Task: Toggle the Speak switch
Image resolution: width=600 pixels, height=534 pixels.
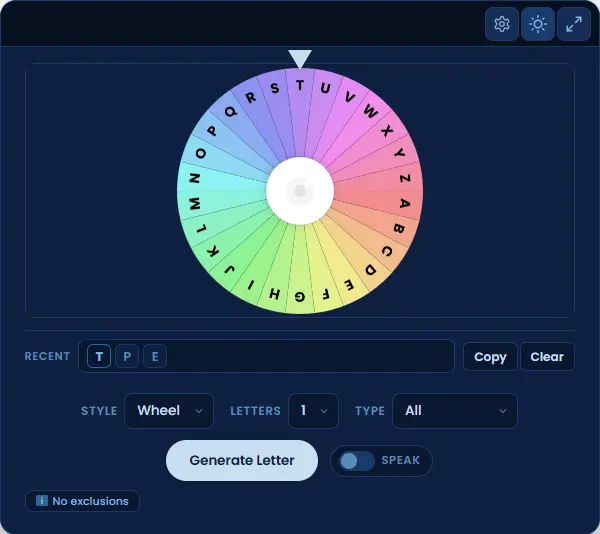Action: (357, 461)
